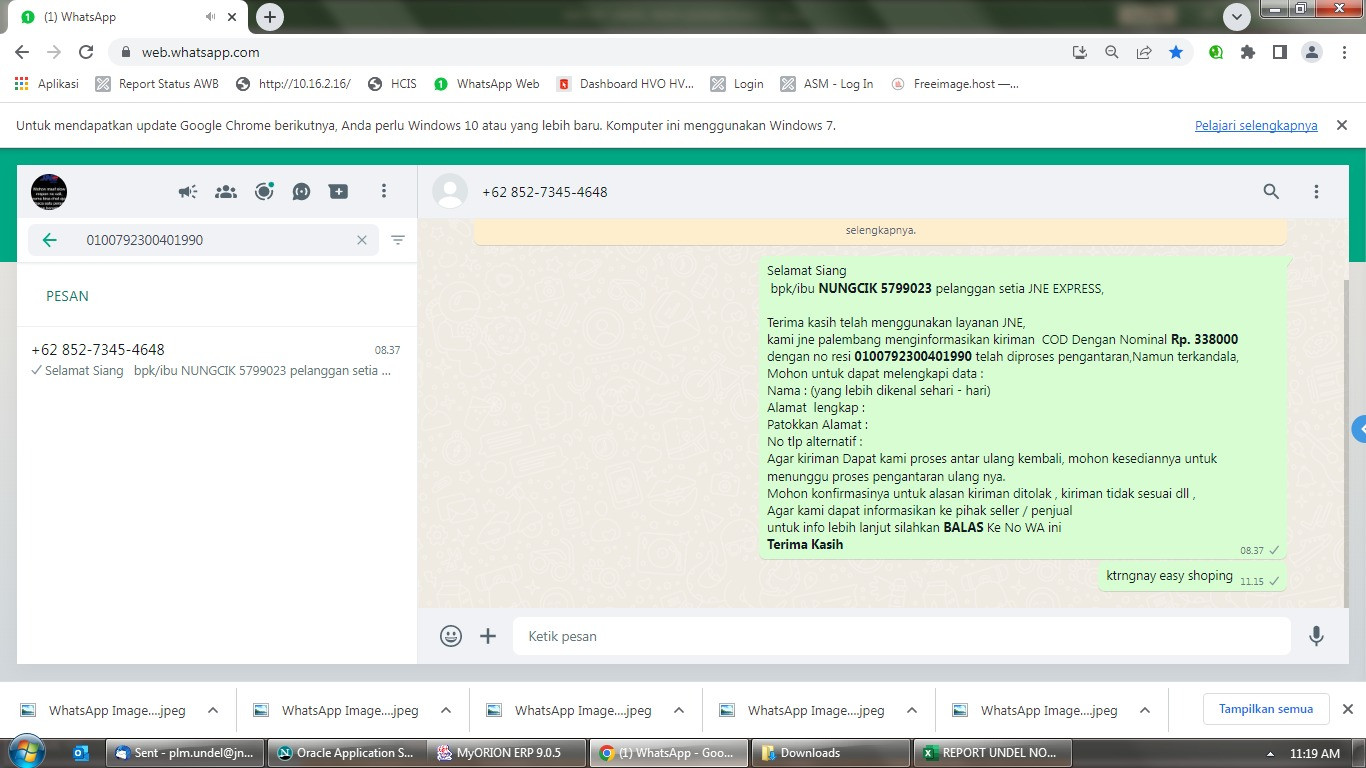Open Windows Start button

tap(25, 752)
